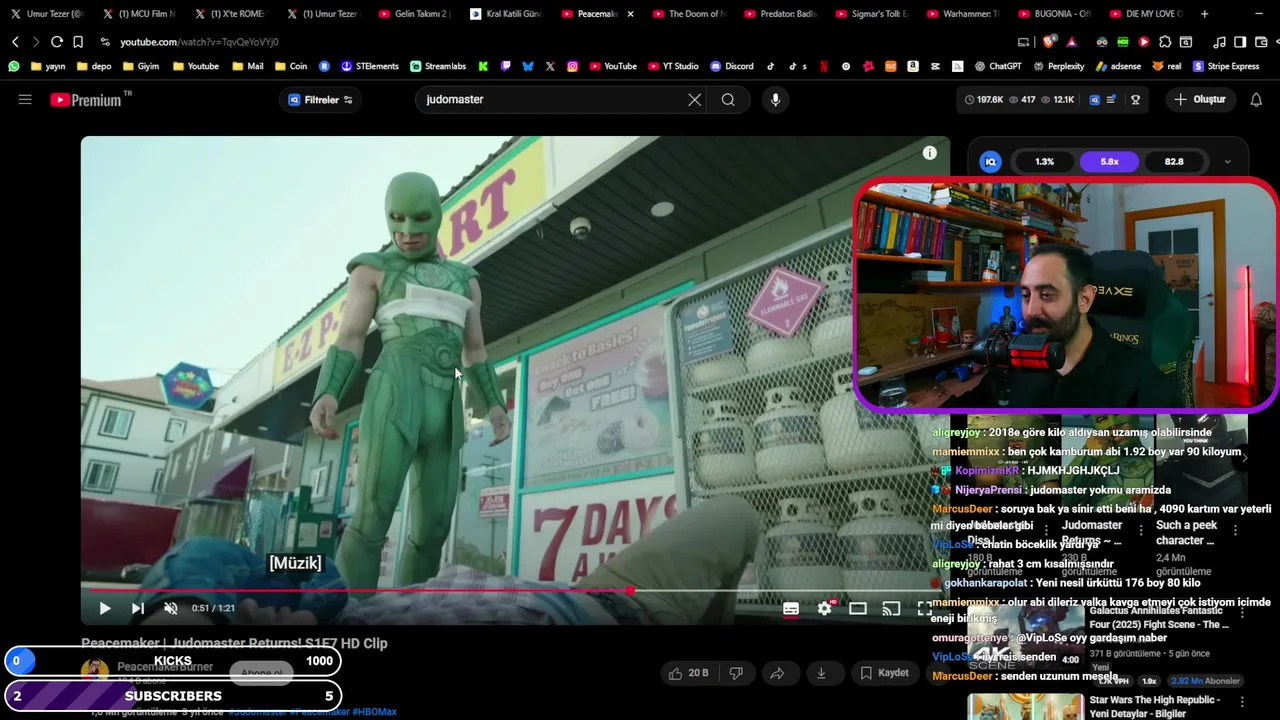Open vidIQ list icon in header
This screenshot has width=1280, height=720.
[x=1111, y=100]
